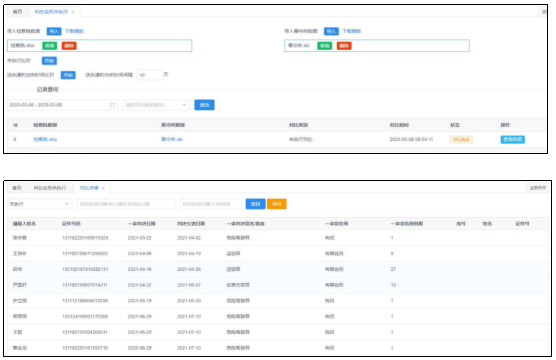Click green 查看 button next to 检察院.xlsx
556x360 pixels.
point(50,46)
